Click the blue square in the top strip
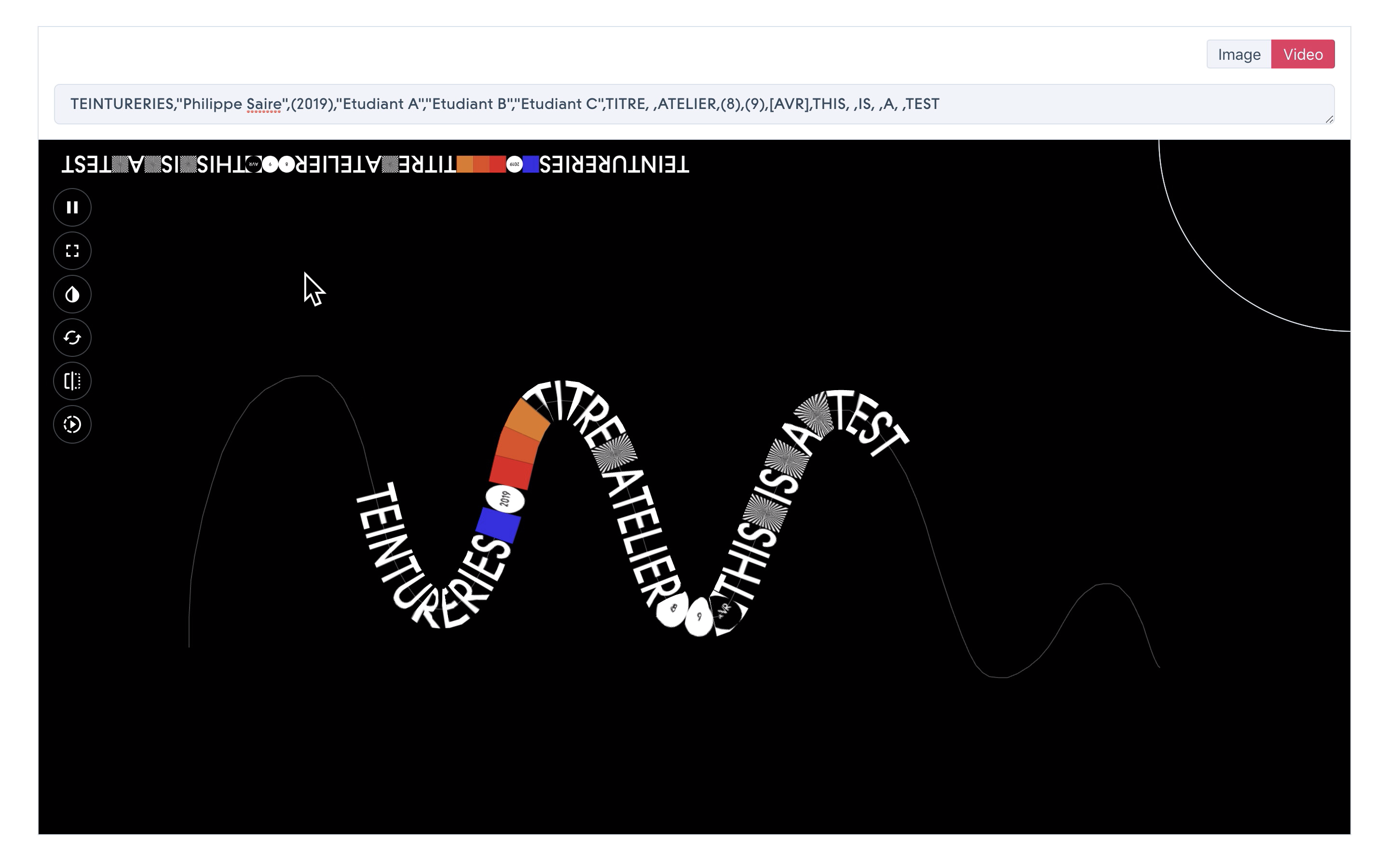Image resolution: width=1389 pixels, height=868 pixels. point(531,165)
